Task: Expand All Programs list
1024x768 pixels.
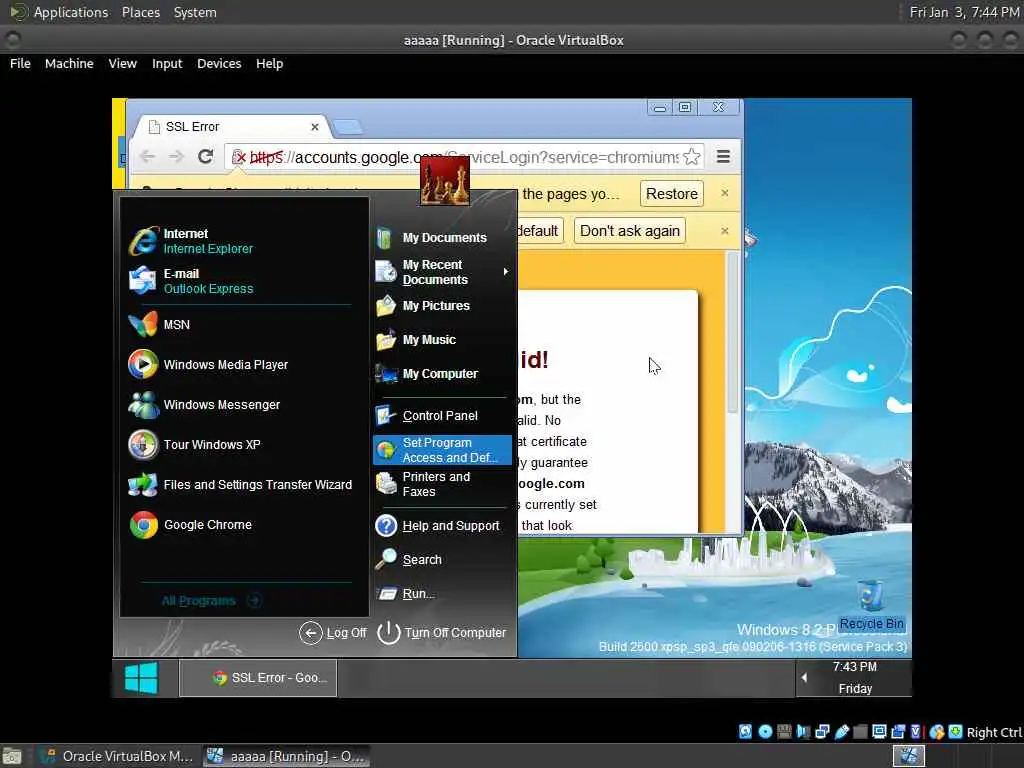Action: click(211, 600)
